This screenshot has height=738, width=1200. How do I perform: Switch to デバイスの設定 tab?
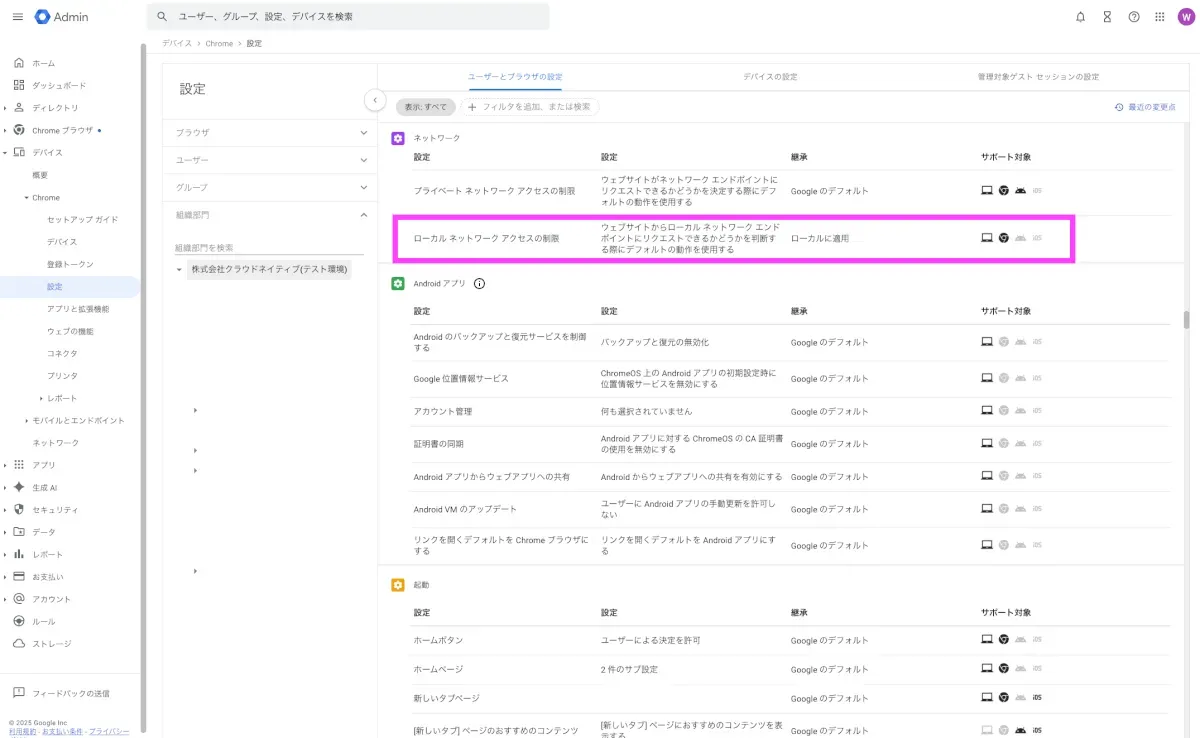(x=769, y=77)
